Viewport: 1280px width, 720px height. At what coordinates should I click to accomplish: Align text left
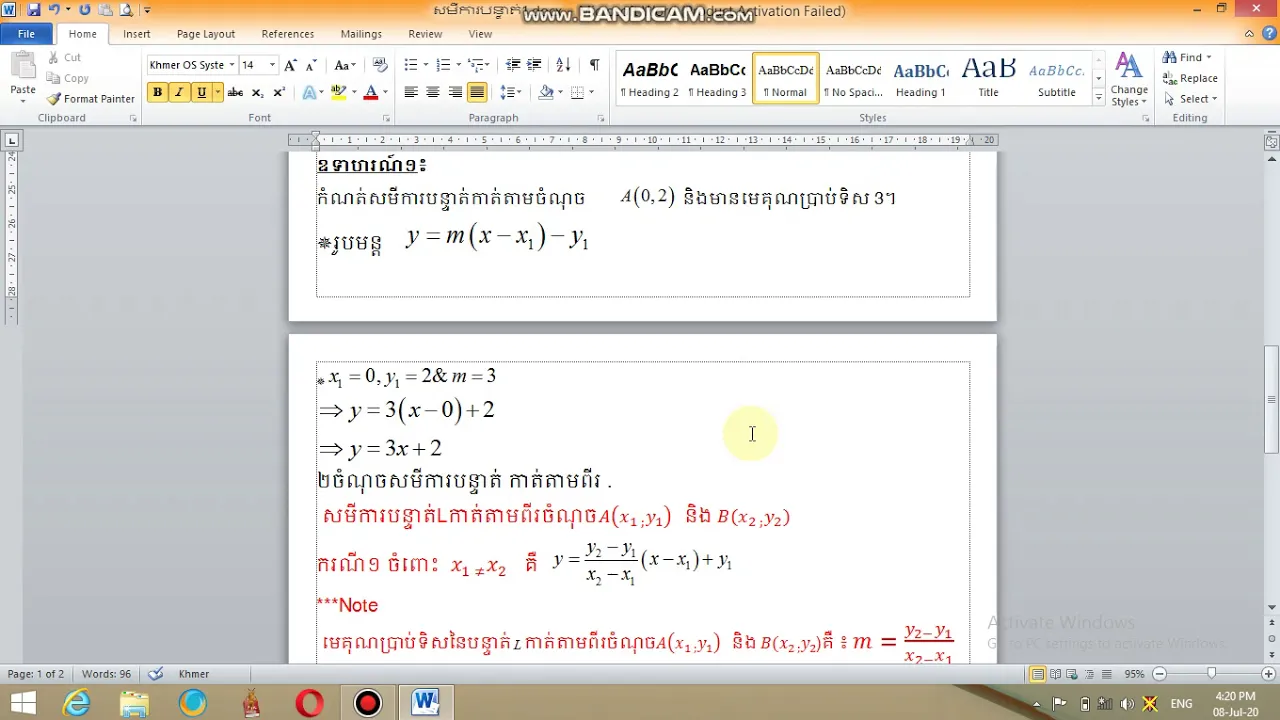411,92
